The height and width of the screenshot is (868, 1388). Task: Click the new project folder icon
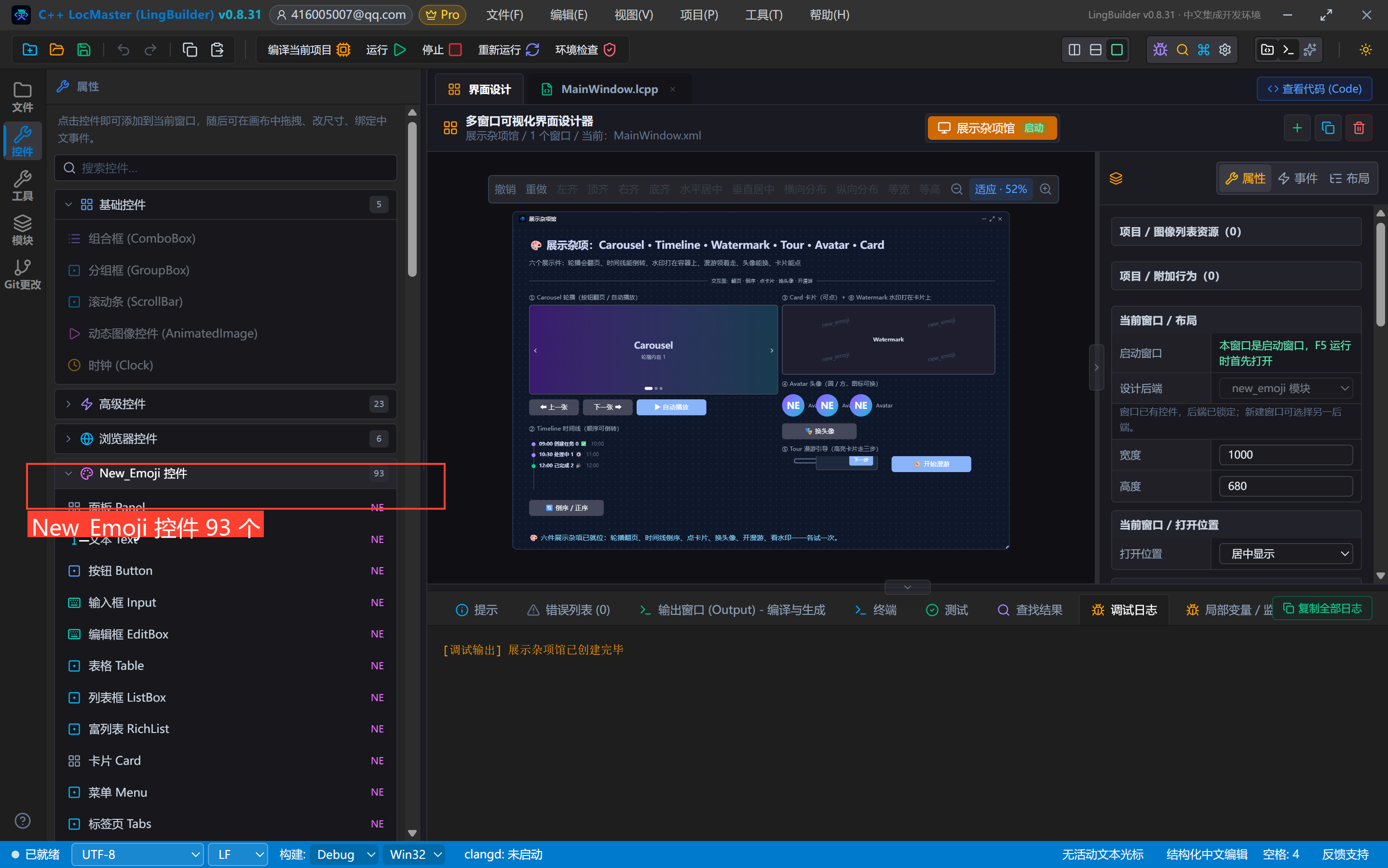pos(30,50)
